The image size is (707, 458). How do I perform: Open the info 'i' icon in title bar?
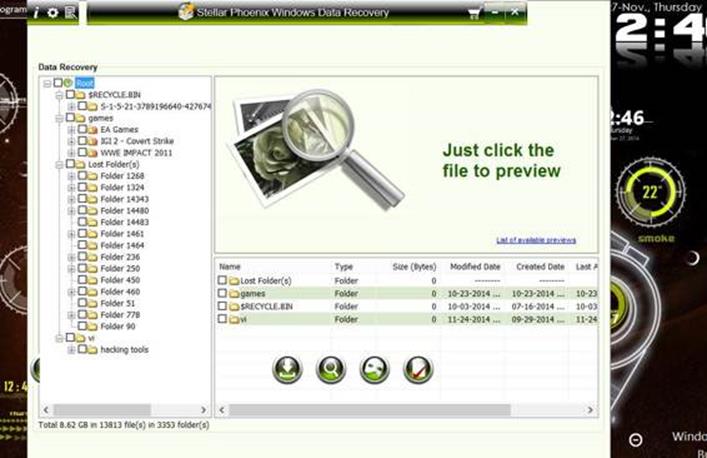coord(37,13)
